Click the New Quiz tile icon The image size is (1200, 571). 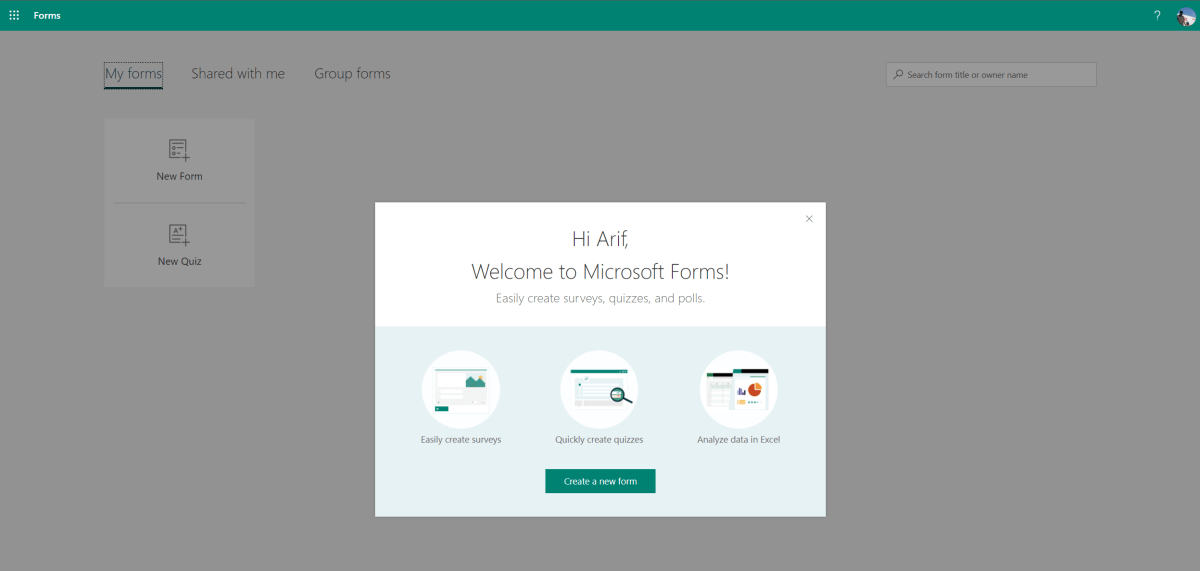coord(179,235)
